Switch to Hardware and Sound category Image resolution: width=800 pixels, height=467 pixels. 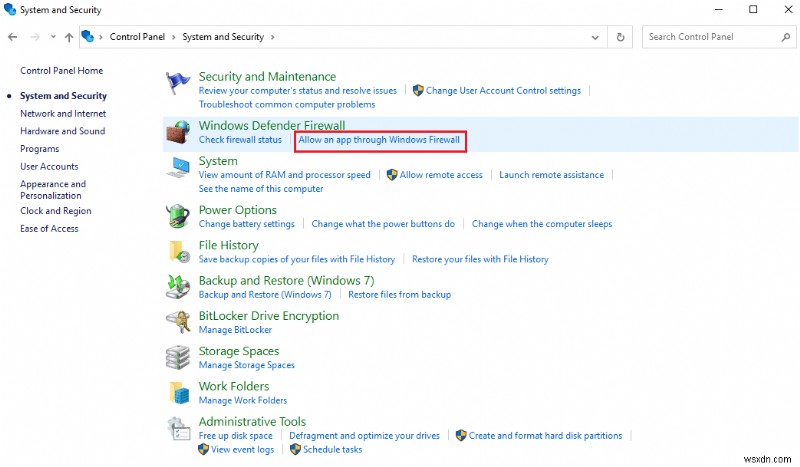[62, 131]
